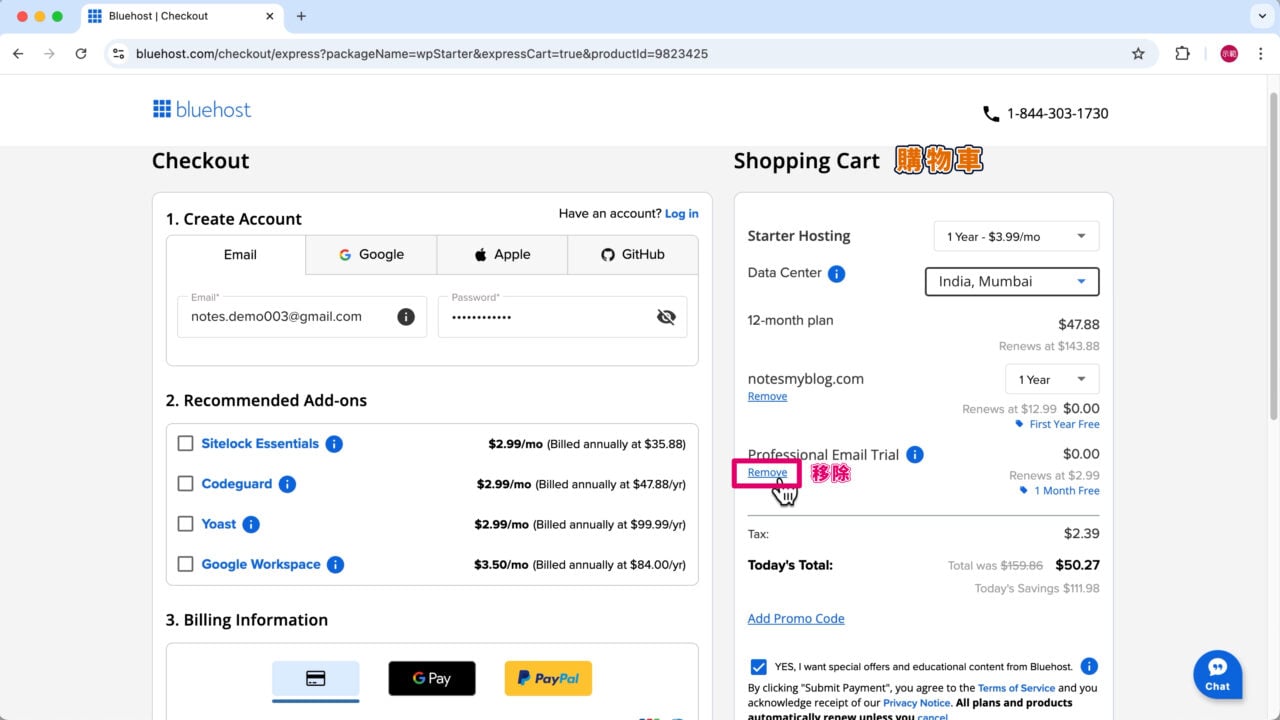Check the Codeguard add-on box

[x=185, y=484]
